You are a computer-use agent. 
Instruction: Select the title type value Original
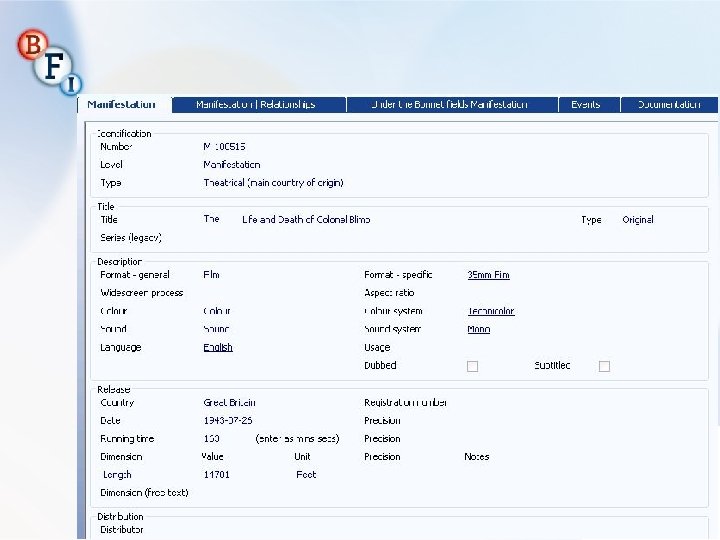(x=638, y=219)
